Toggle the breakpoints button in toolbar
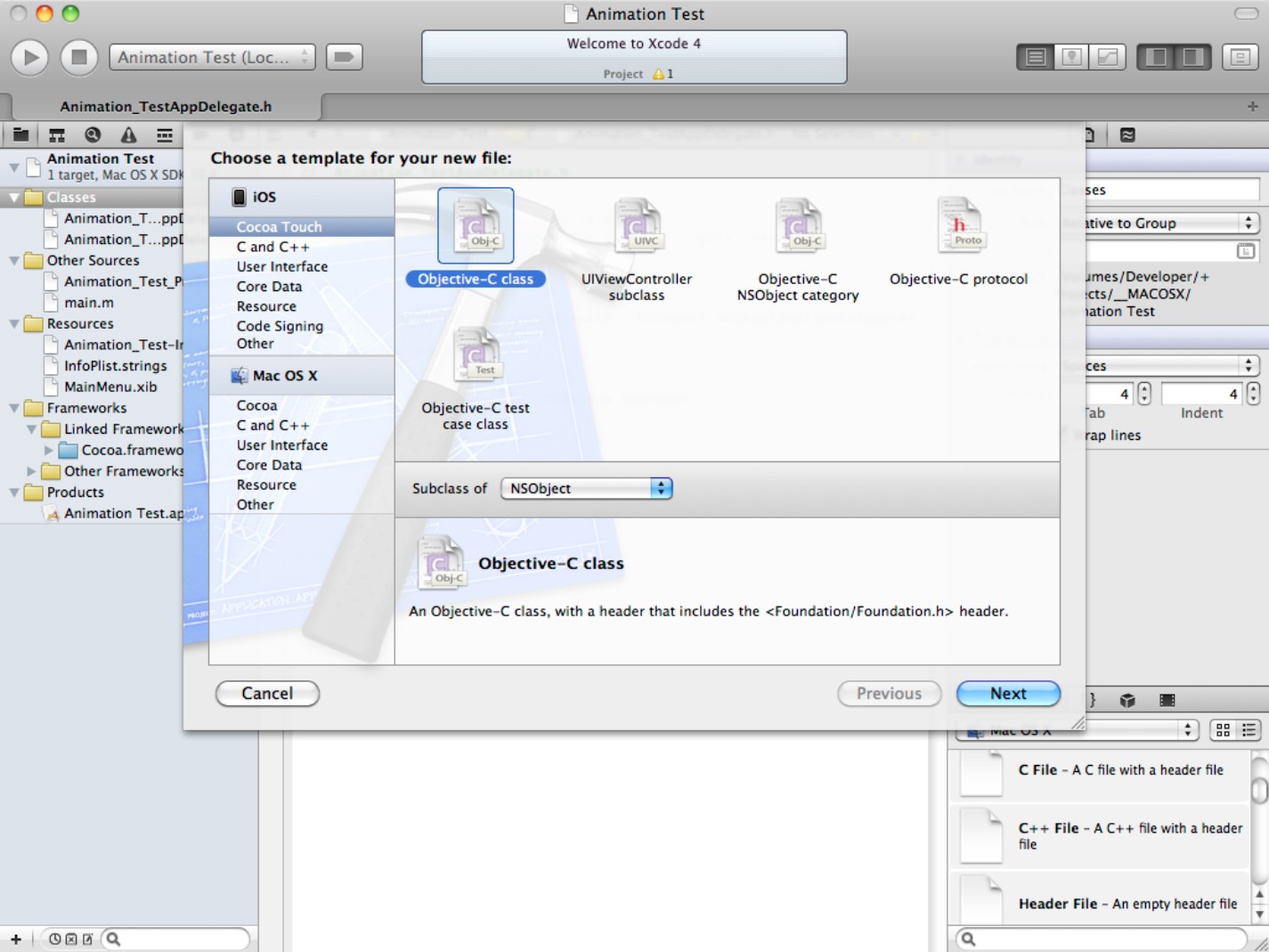The image size is (1269, 952). (344, 57)
